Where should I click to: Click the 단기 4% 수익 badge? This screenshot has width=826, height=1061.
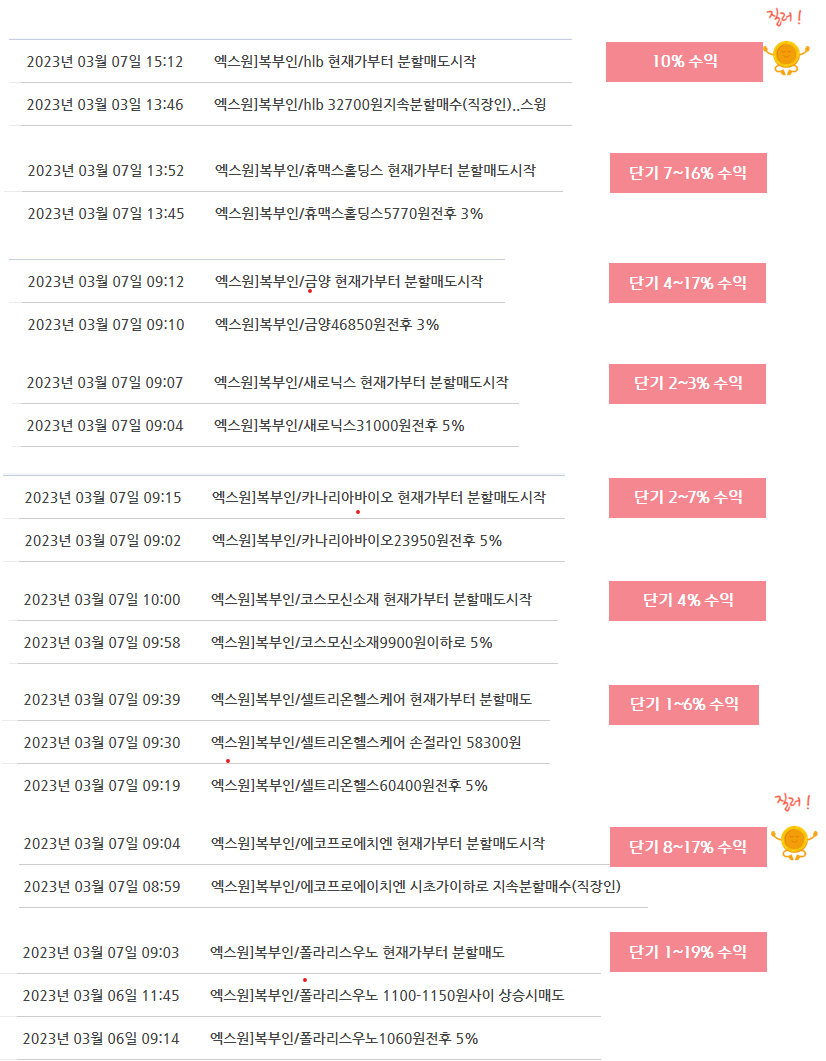click(687, 601)
